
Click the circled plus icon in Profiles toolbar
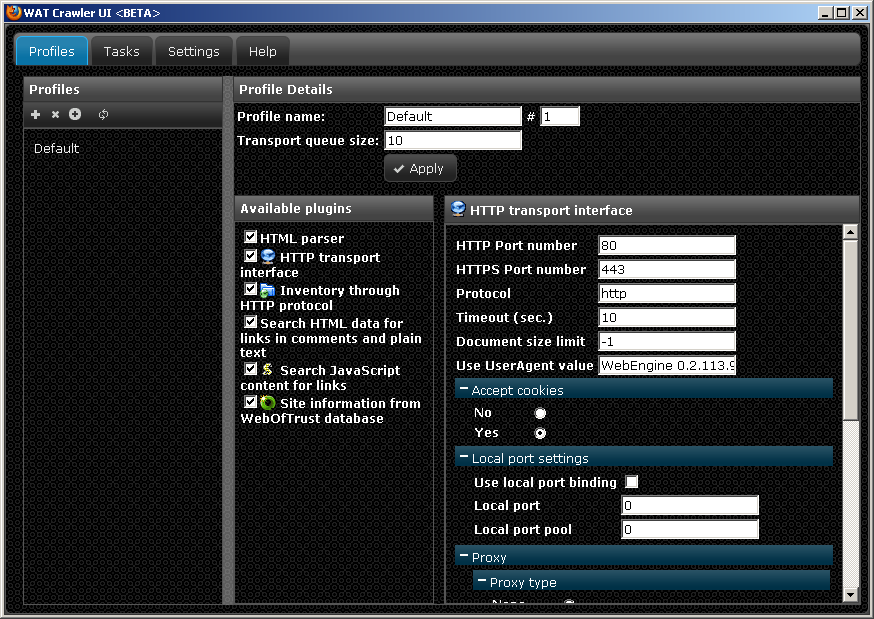pyautogui.click(x=75, y=114)
